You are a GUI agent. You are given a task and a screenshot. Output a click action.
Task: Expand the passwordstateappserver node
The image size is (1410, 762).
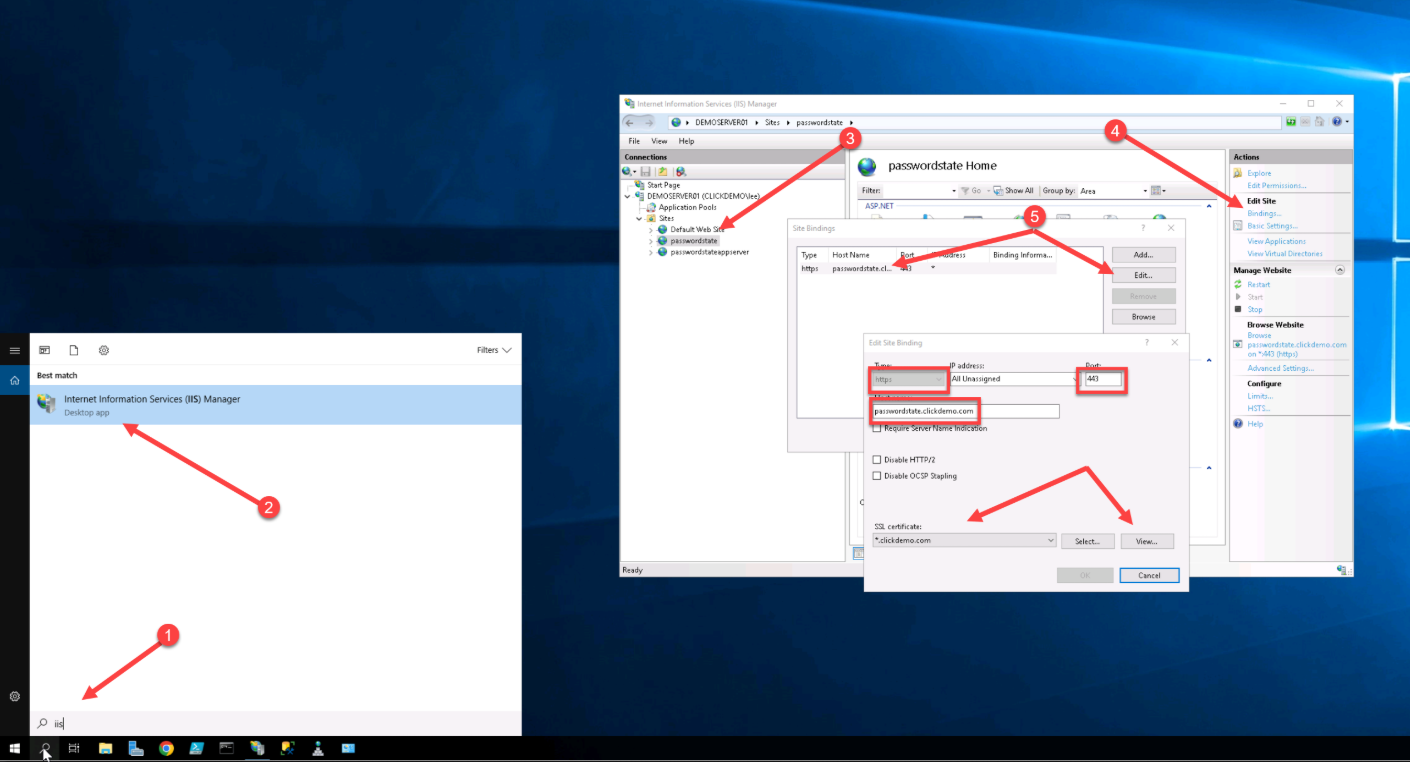pos(651,252)
